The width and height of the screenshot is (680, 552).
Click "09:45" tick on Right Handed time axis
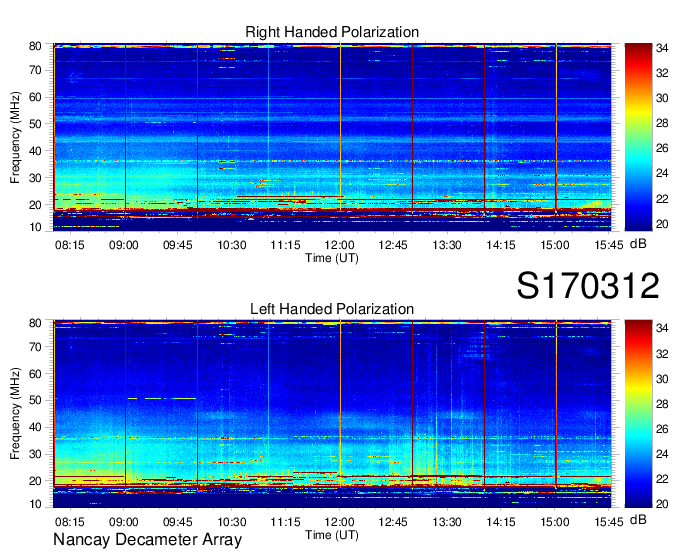click(177, 245)
